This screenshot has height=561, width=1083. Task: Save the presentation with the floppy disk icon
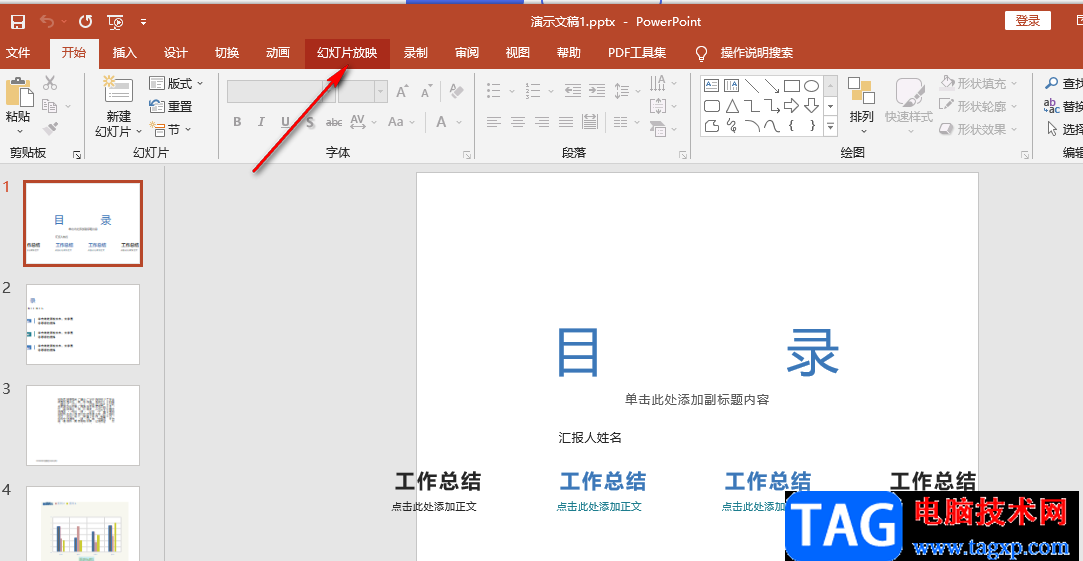(x=18, y=22)
